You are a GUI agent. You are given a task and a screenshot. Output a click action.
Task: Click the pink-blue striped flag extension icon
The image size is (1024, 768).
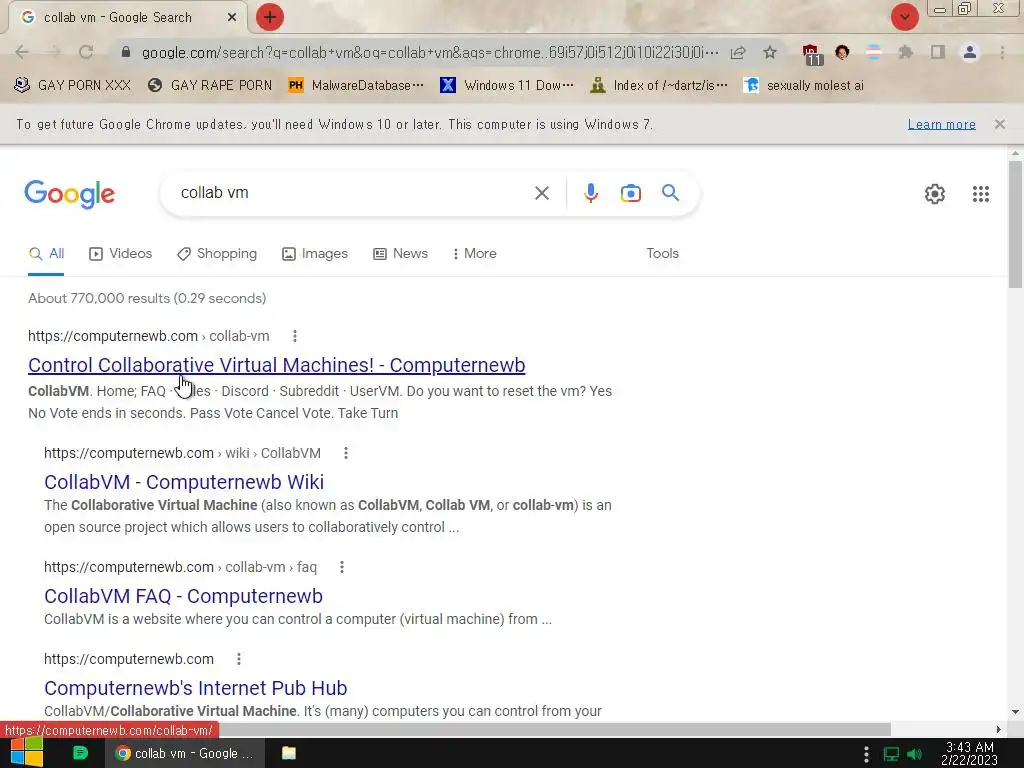coord(874,52)
